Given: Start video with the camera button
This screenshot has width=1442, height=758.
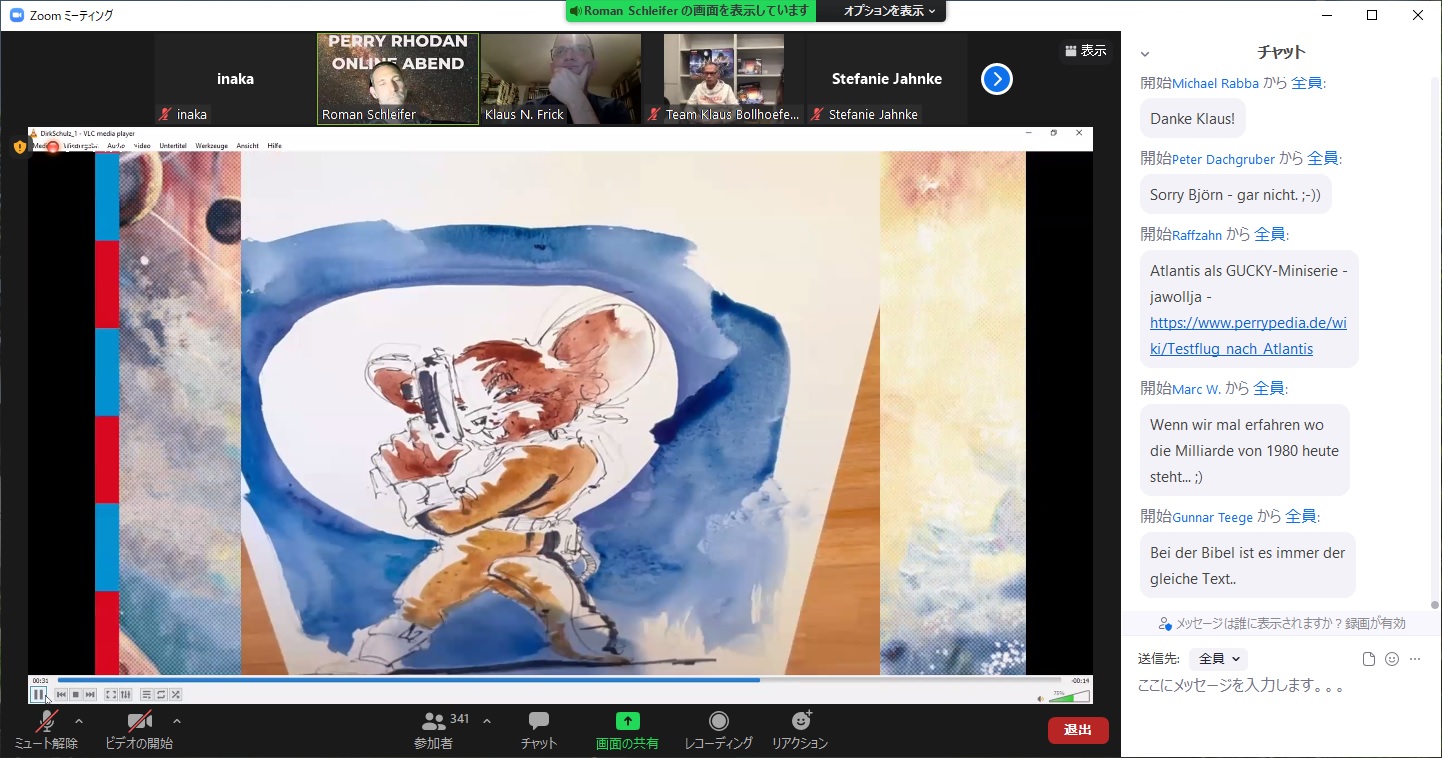Looking at the screenshot, I should pyautogui.click(x=139, y=723).
